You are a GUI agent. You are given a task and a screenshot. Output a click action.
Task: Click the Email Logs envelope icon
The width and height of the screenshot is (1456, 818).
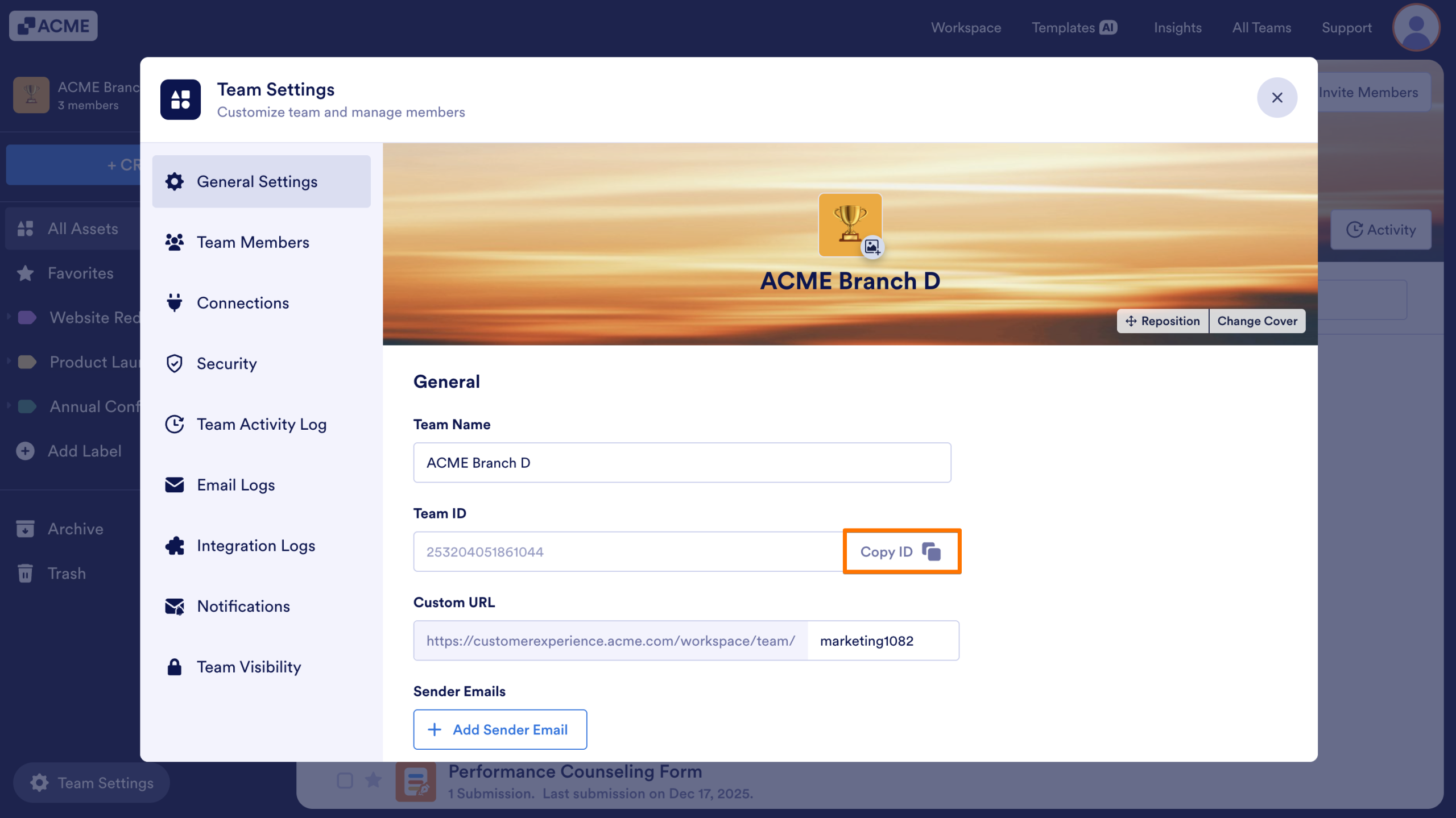click(x=175, y=485)
